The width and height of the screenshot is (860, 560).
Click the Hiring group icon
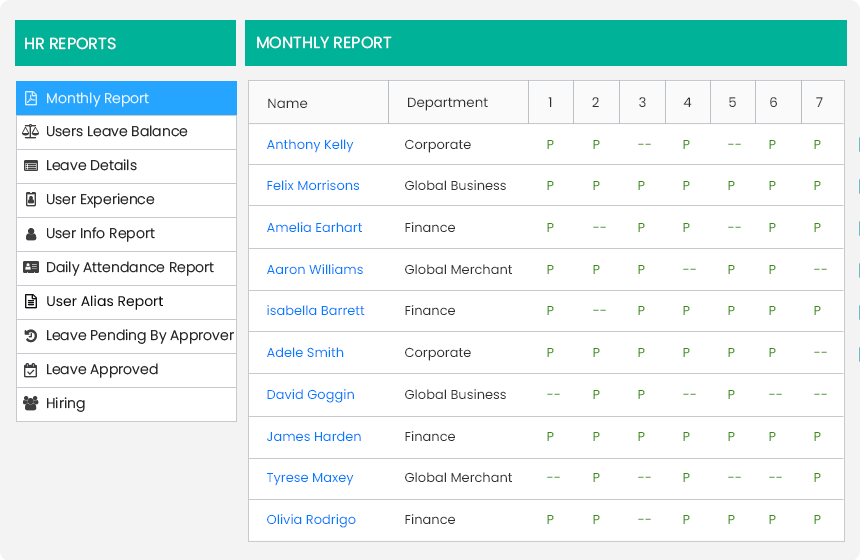point(31,403)
